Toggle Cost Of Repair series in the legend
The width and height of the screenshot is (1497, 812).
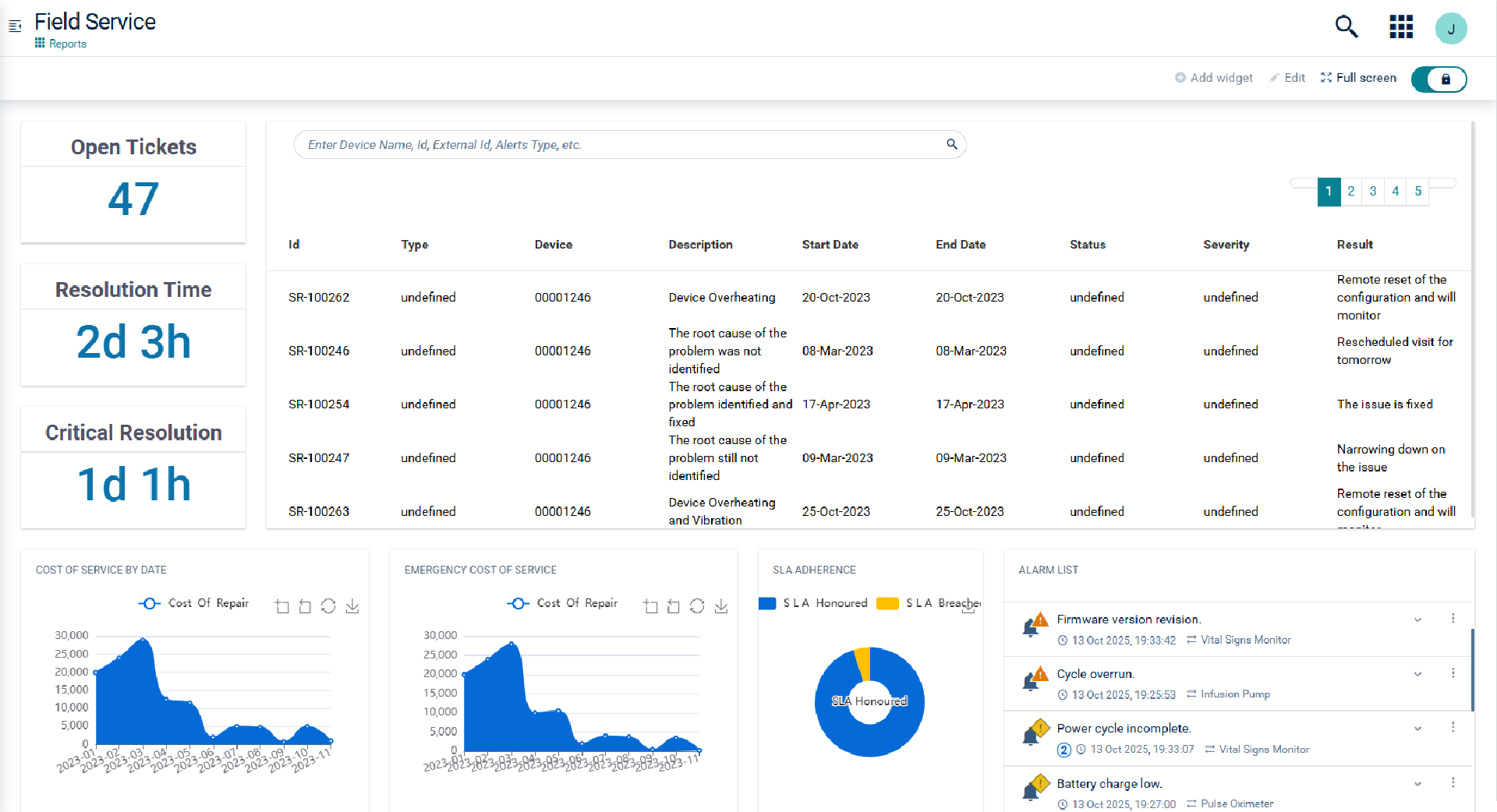(193, 604)
